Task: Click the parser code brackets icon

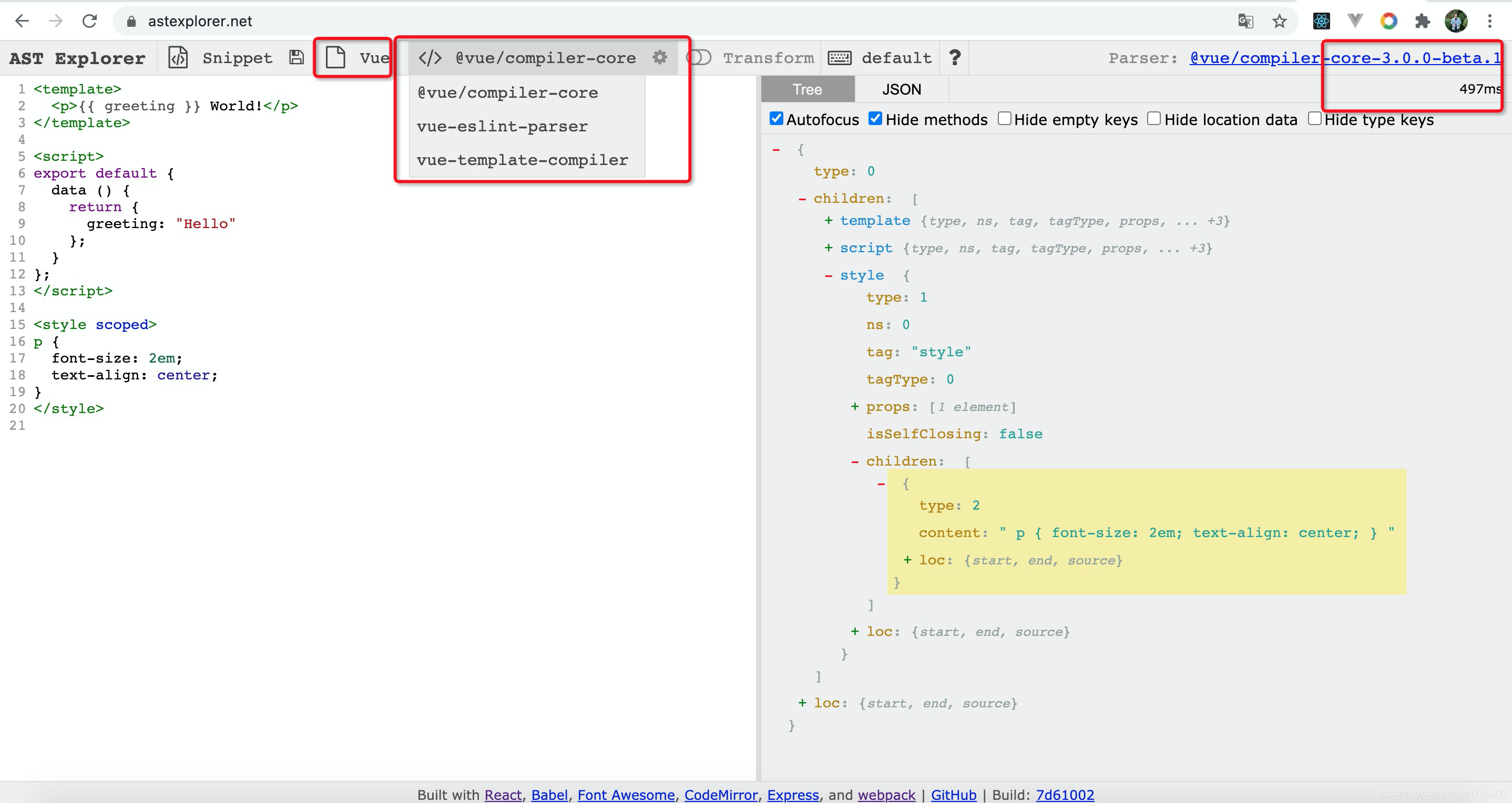Action: (430, 57)
